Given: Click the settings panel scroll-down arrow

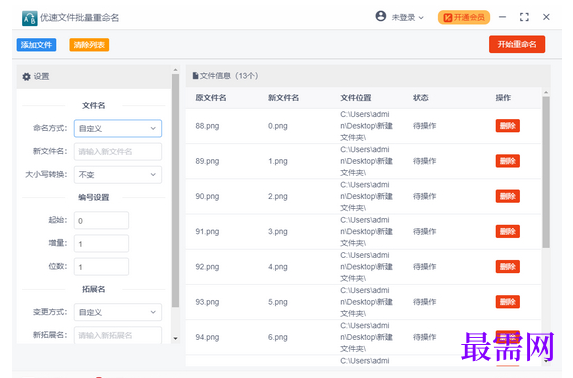Looking at the screenshot, I should 175,339.
